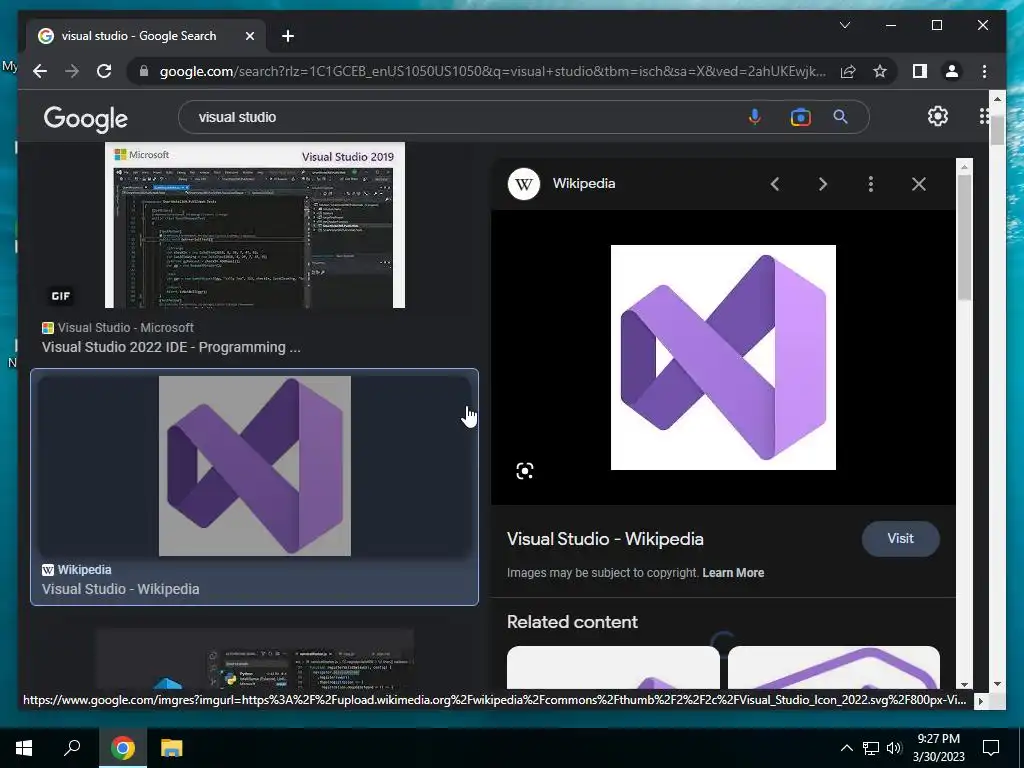This screenshot has height=768, width=1024.
Task: Search by image with Google Lens
Action: [800, 117]
